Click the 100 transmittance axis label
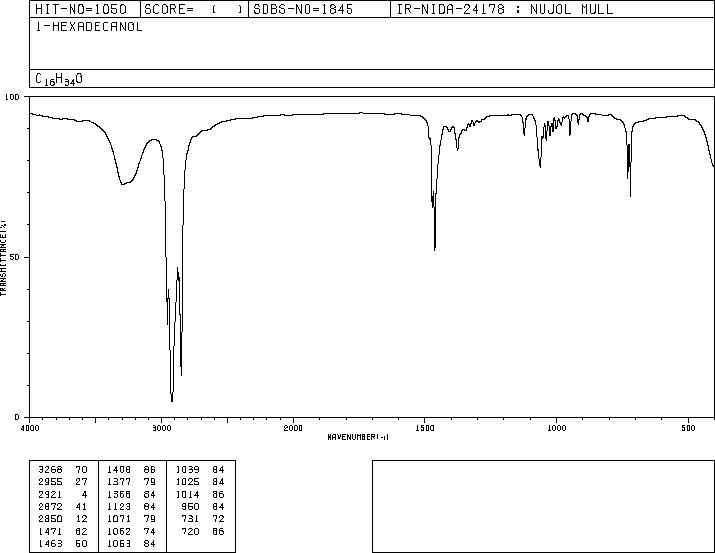This screenshot has width=715, height=553. (x=12, y=97)
